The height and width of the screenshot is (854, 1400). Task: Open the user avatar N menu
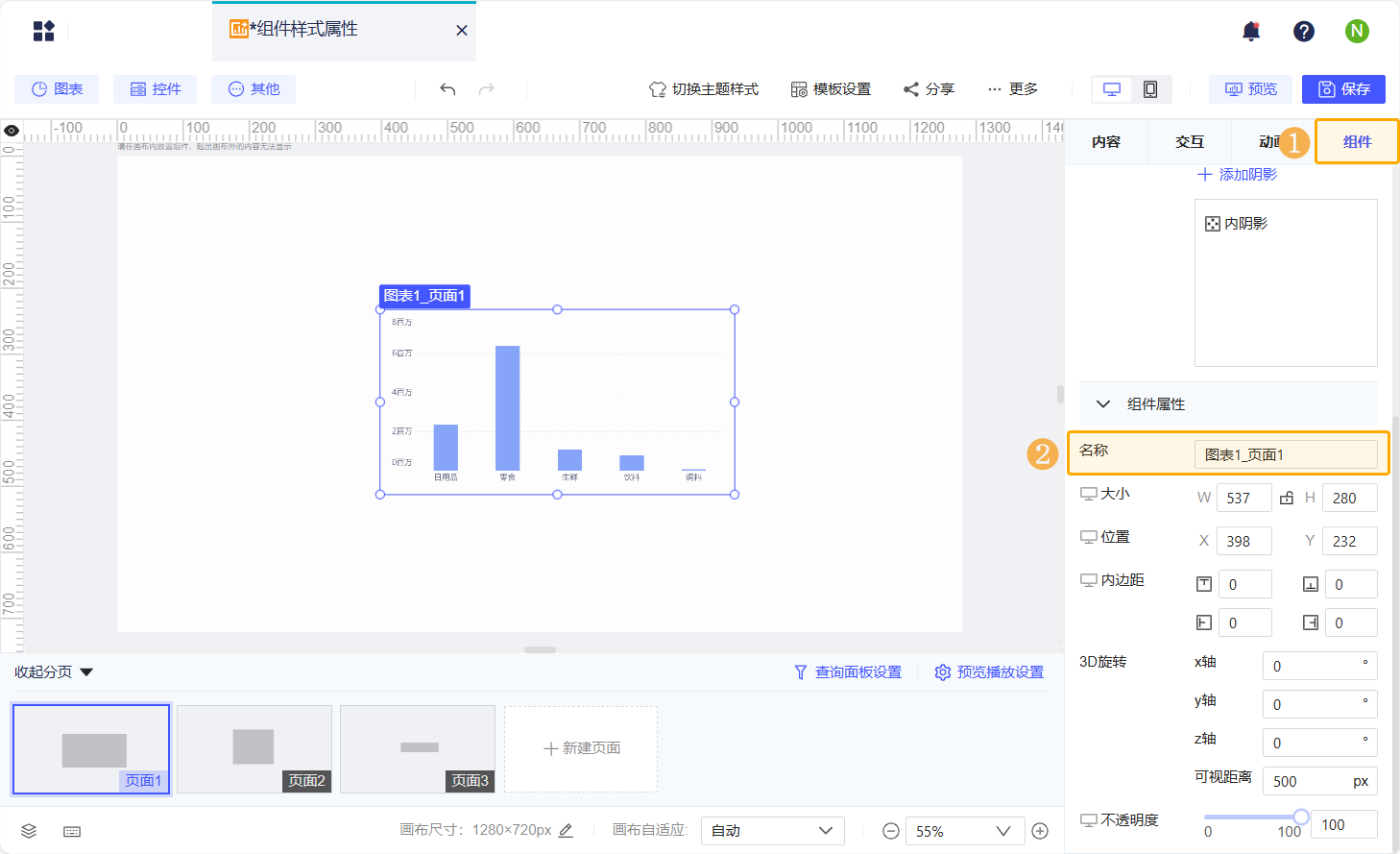point(1357,32)
